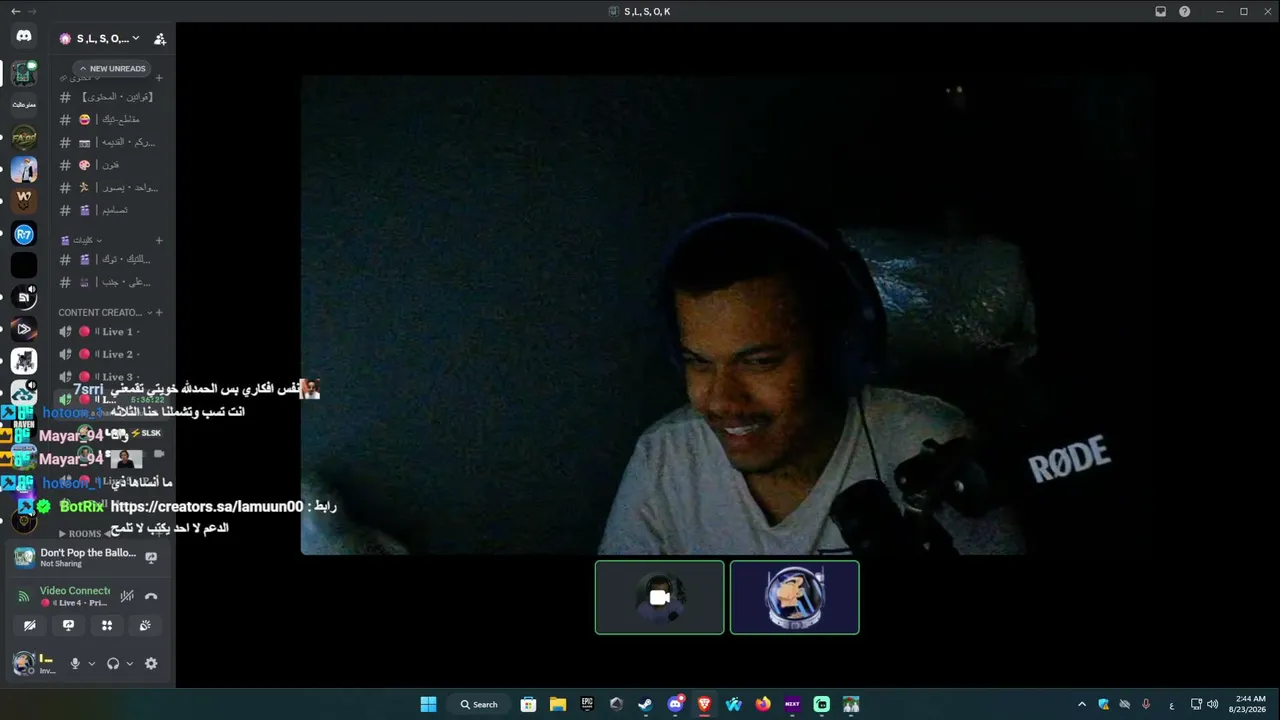Open user settings gear
This screenshot has width=1280, height=720.
click(x=151, y=663)
